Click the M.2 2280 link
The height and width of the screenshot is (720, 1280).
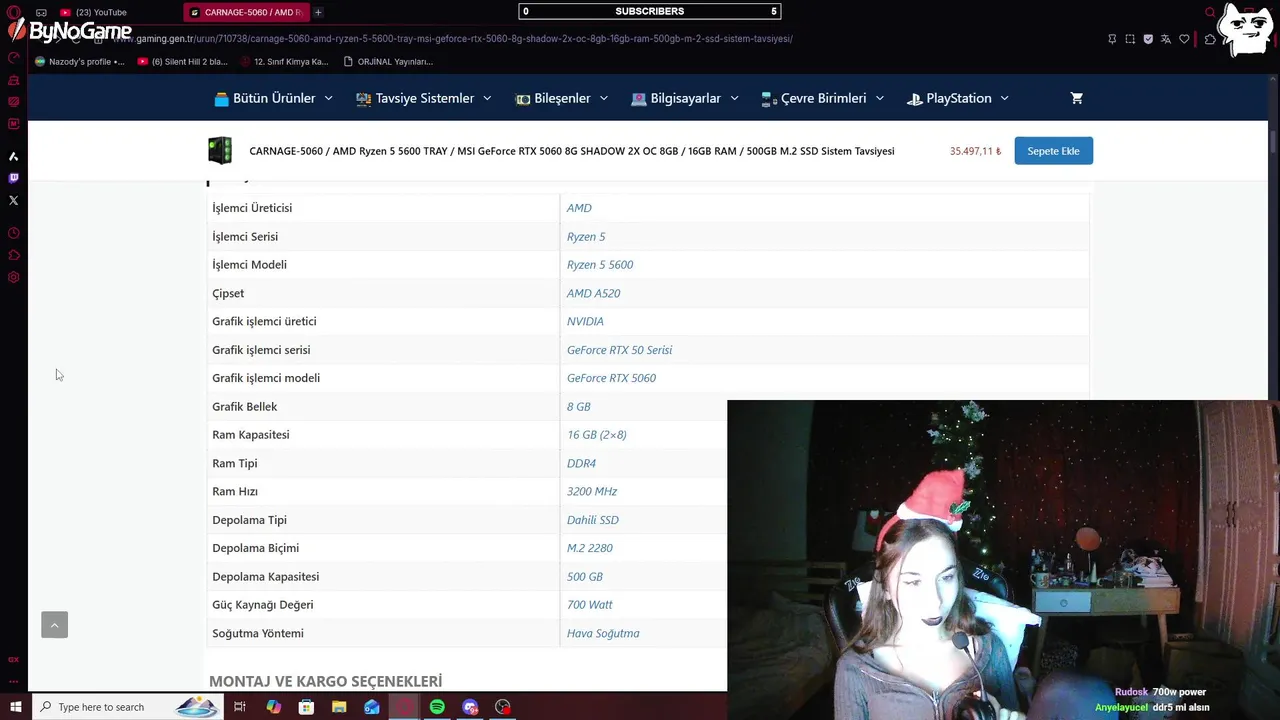click(590, 548)
